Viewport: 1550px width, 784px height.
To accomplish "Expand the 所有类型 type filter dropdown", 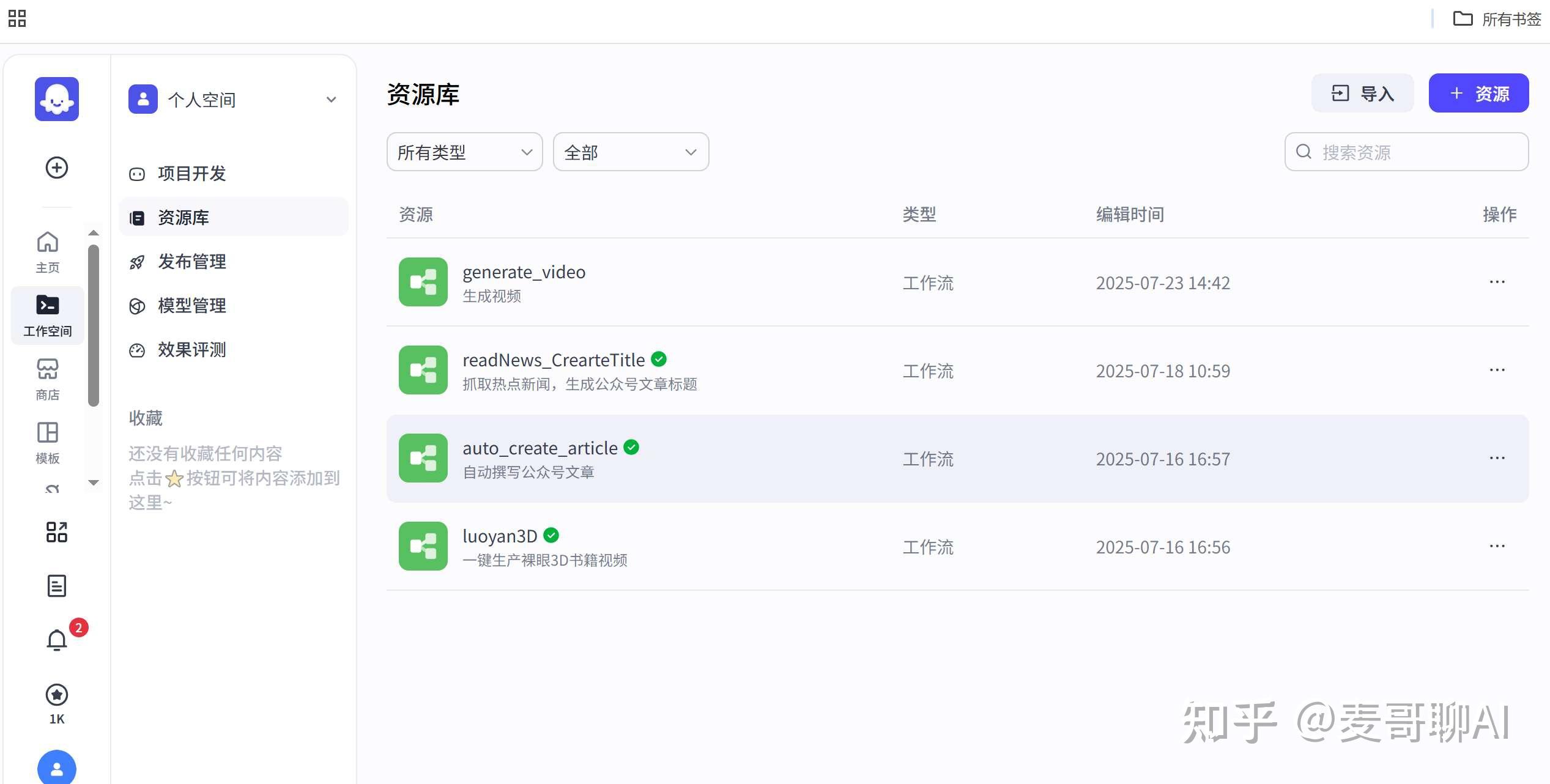I will [x=464, y=152].
